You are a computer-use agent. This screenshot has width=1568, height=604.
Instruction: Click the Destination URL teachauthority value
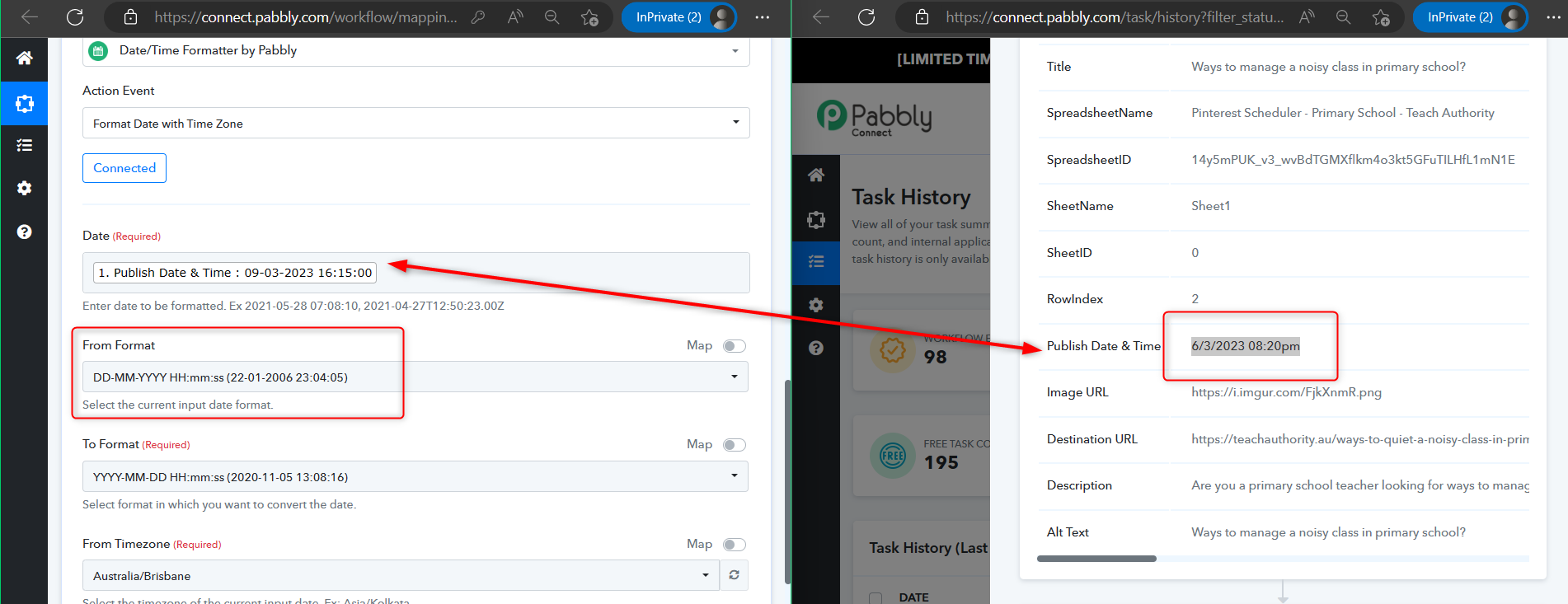pyautogui.click(x=1360, y=439)
